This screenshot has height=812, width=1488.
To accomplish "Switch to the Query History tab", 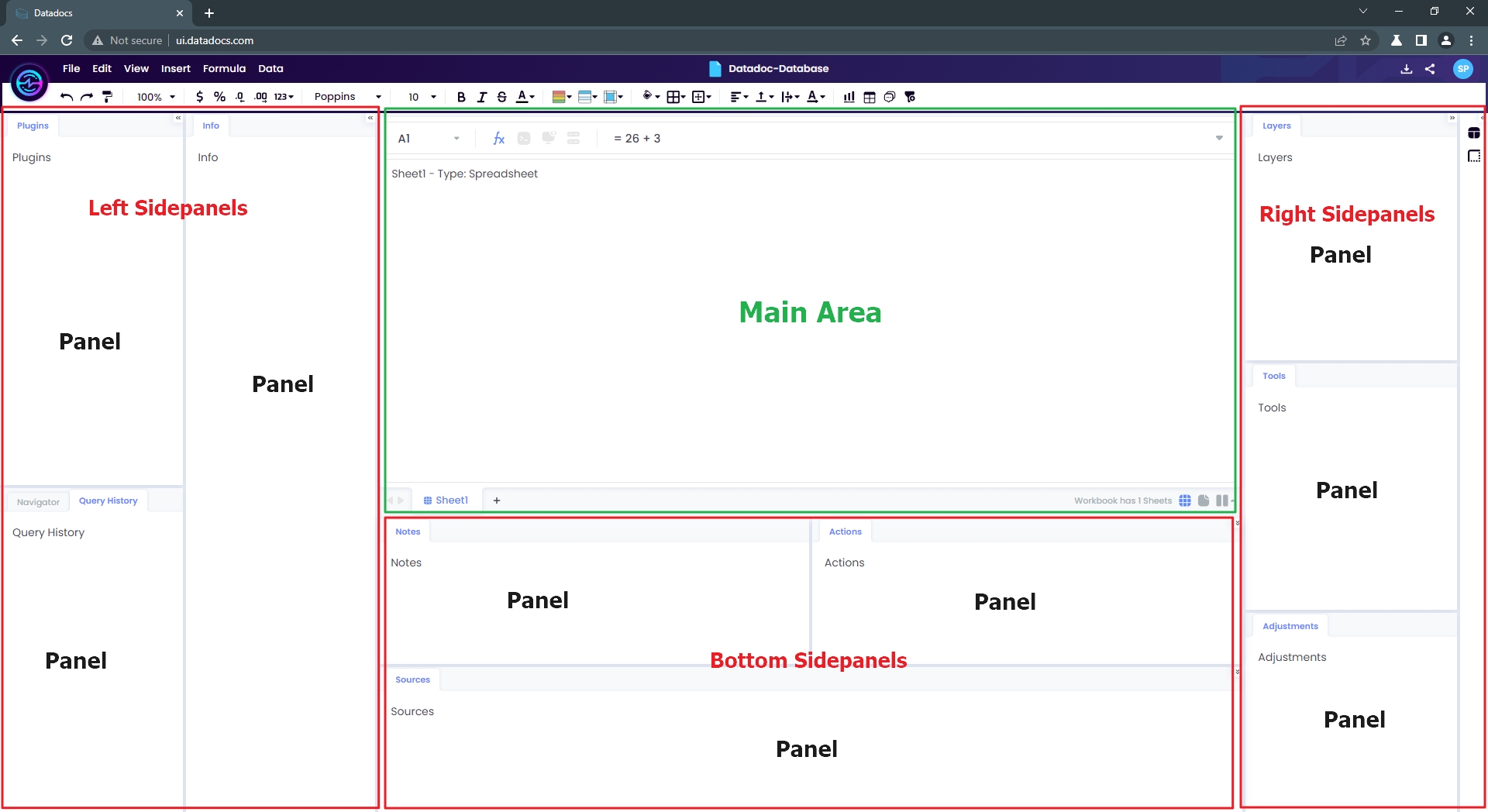I will [108, 500].
